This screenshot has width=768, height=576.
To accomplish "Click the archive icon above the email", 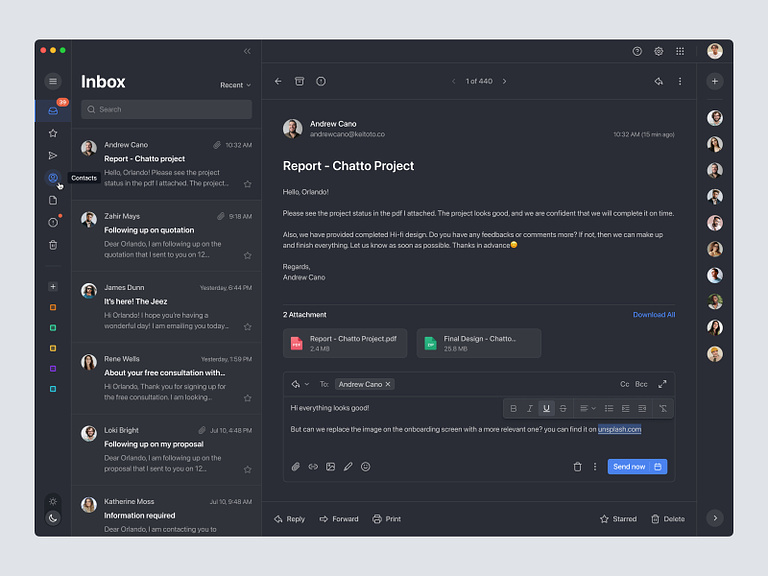I will coord(299,81).
